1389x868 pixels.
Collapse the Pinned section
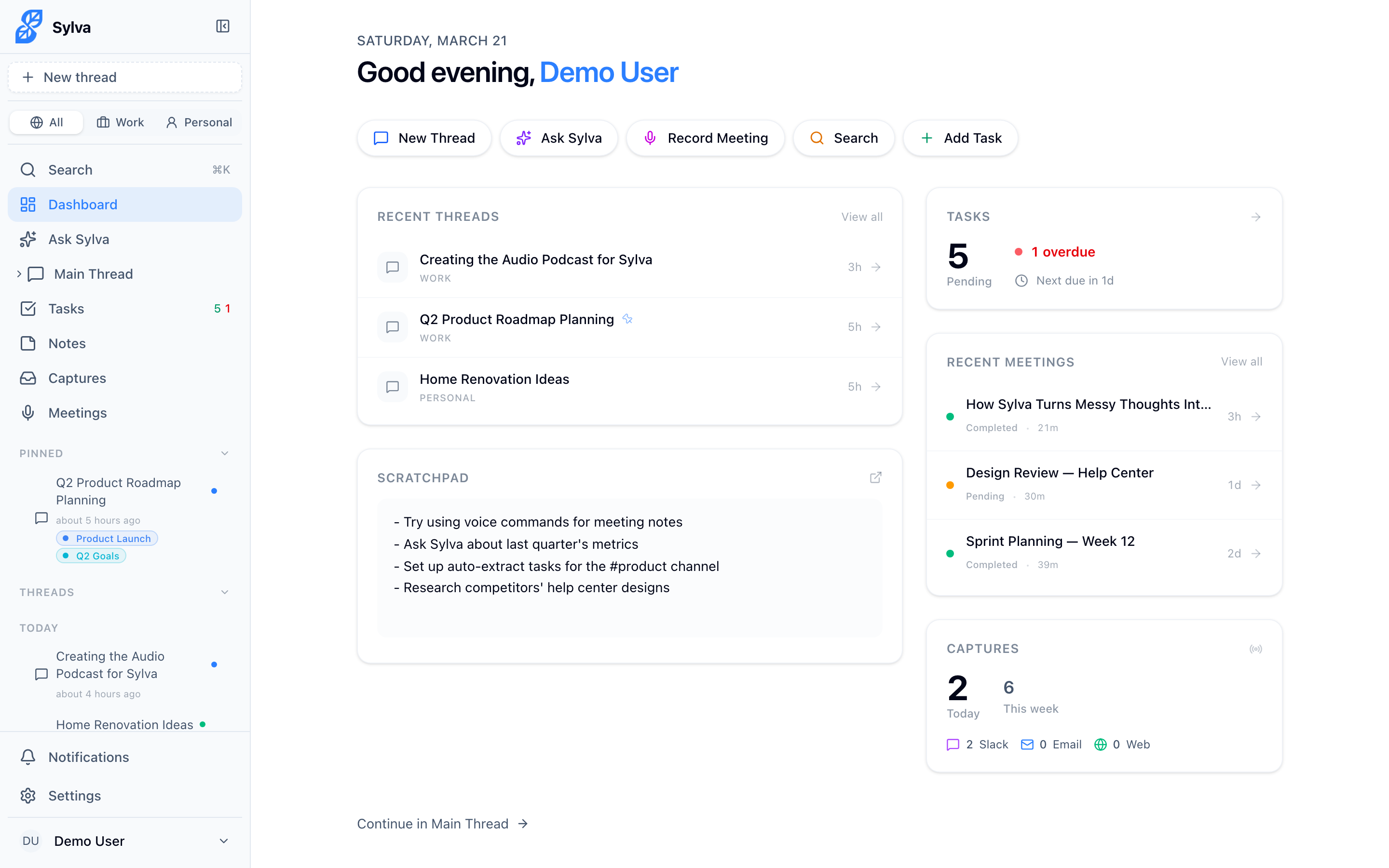tap(224, 453)
